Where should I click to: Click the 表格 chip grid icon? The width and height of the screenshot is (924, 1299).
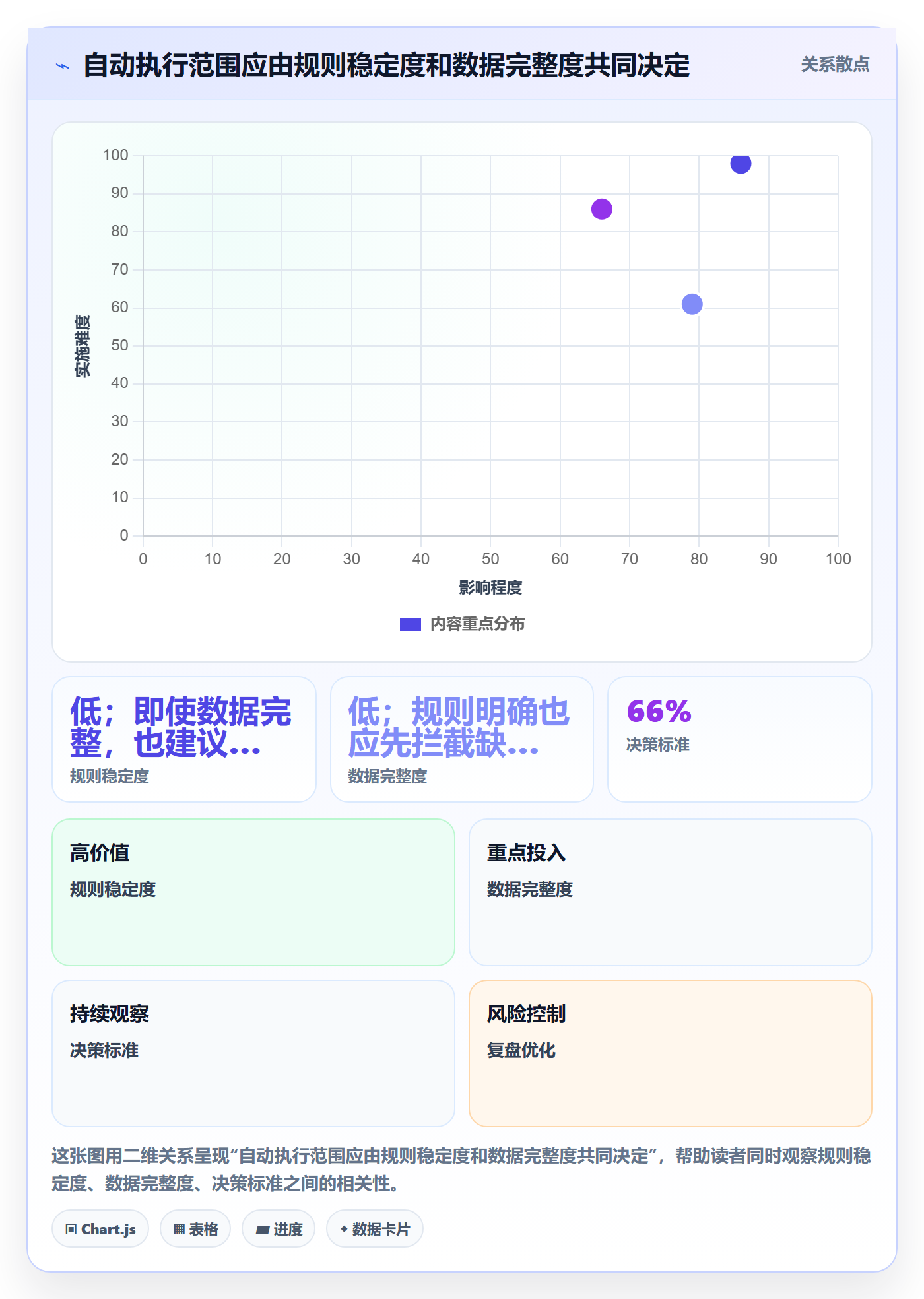coord(179,1230)
